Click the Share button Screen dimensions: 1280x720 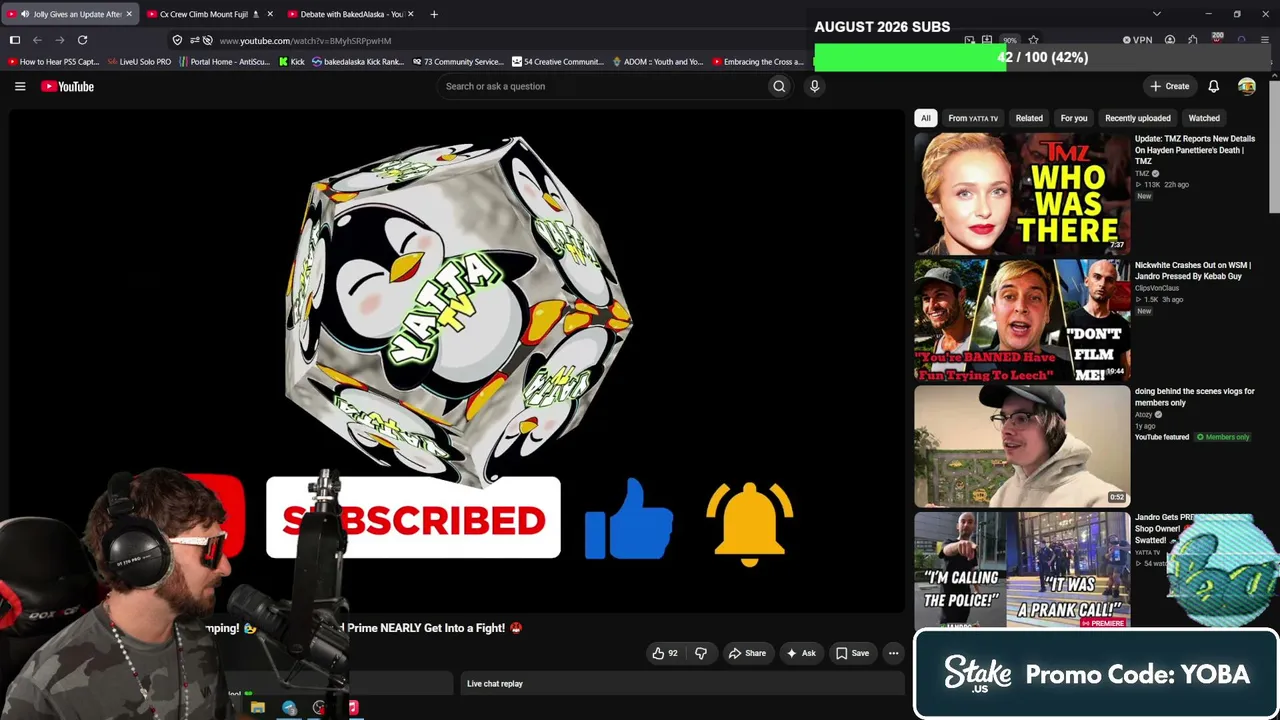coord(747,653)
